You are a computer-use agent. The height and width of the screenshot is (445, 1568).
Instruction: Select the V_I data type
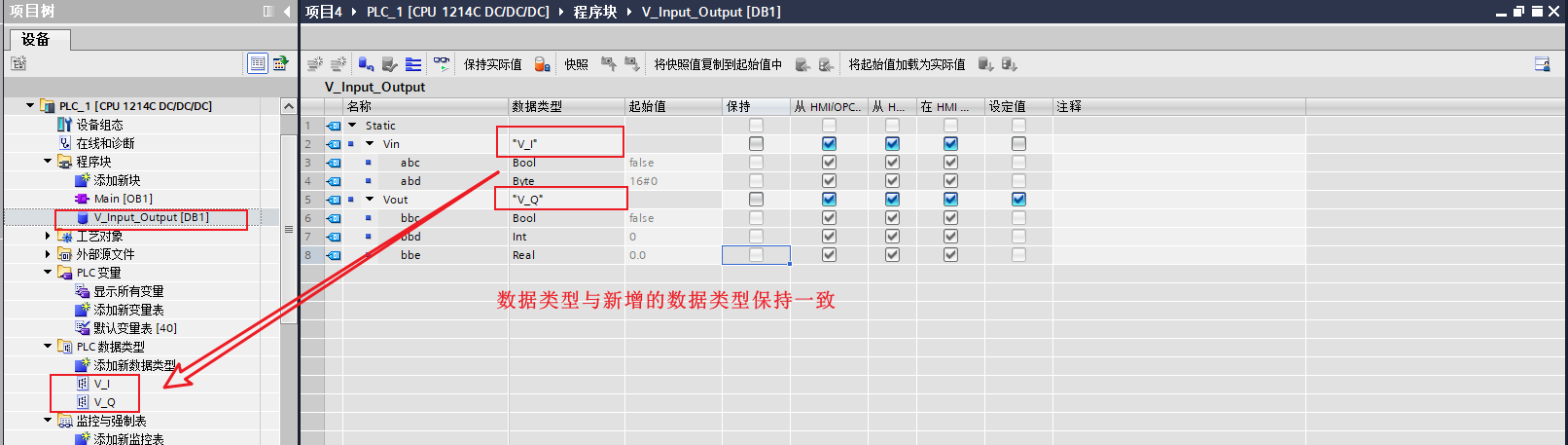point(101,384)
